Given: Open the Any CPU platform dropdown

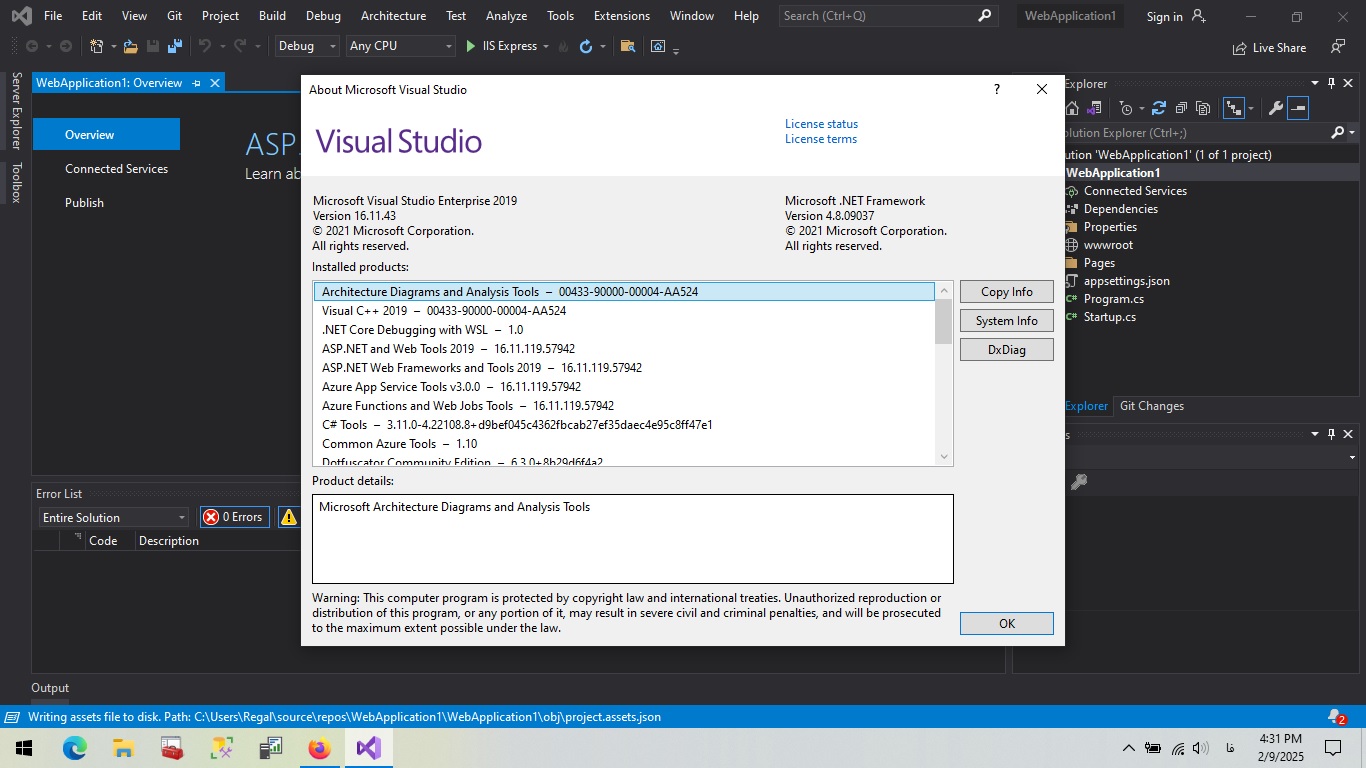Looking at the screenshot, I should point(400,46).
